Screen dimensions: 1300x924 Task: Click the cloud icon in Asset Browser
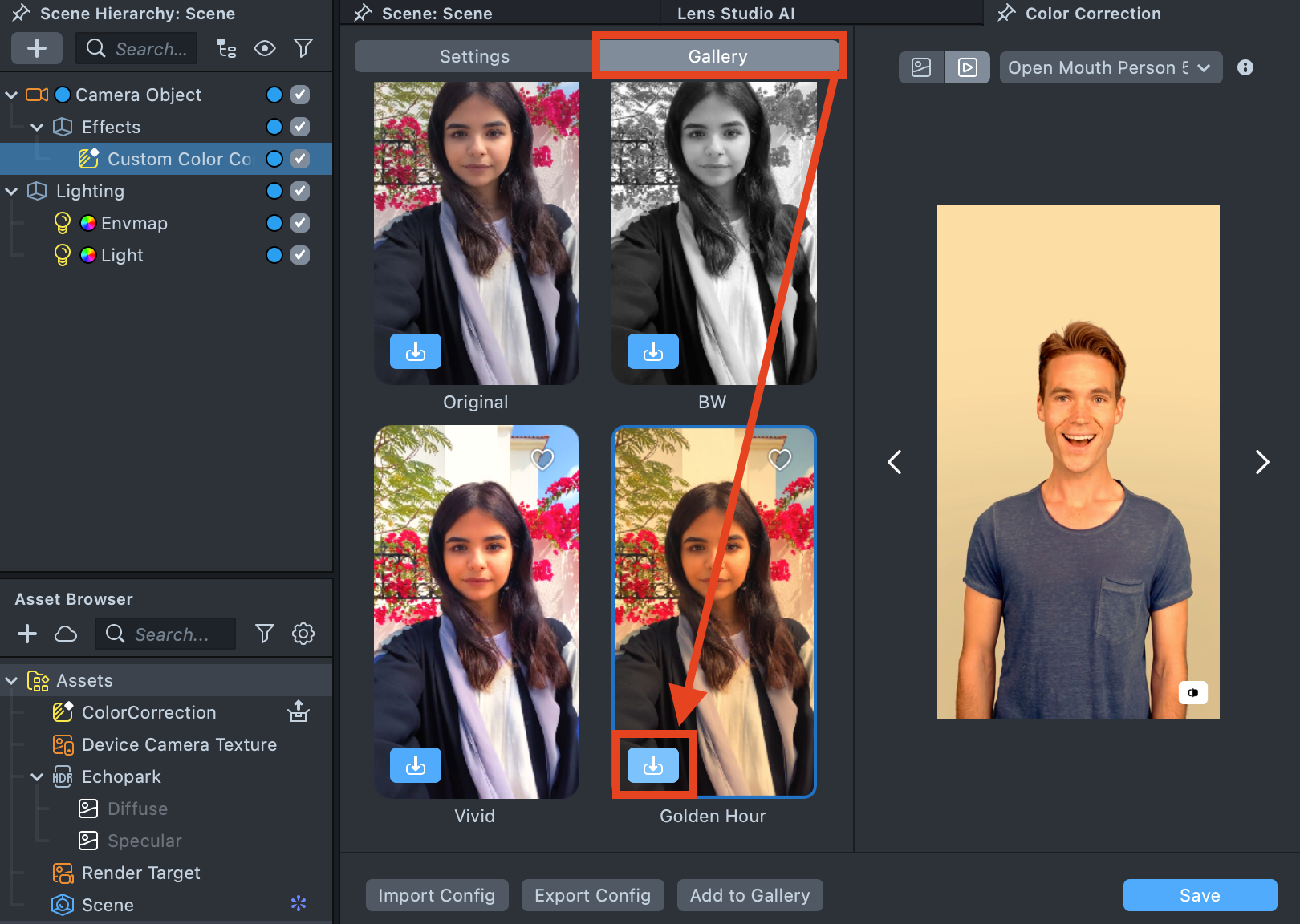coord(66,634)
